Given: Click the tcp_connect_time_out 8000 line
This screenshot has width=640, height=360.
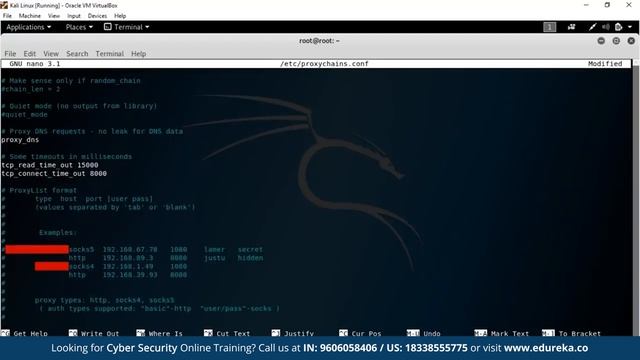Looking at the screenshot, I should [x=54, y=173].
